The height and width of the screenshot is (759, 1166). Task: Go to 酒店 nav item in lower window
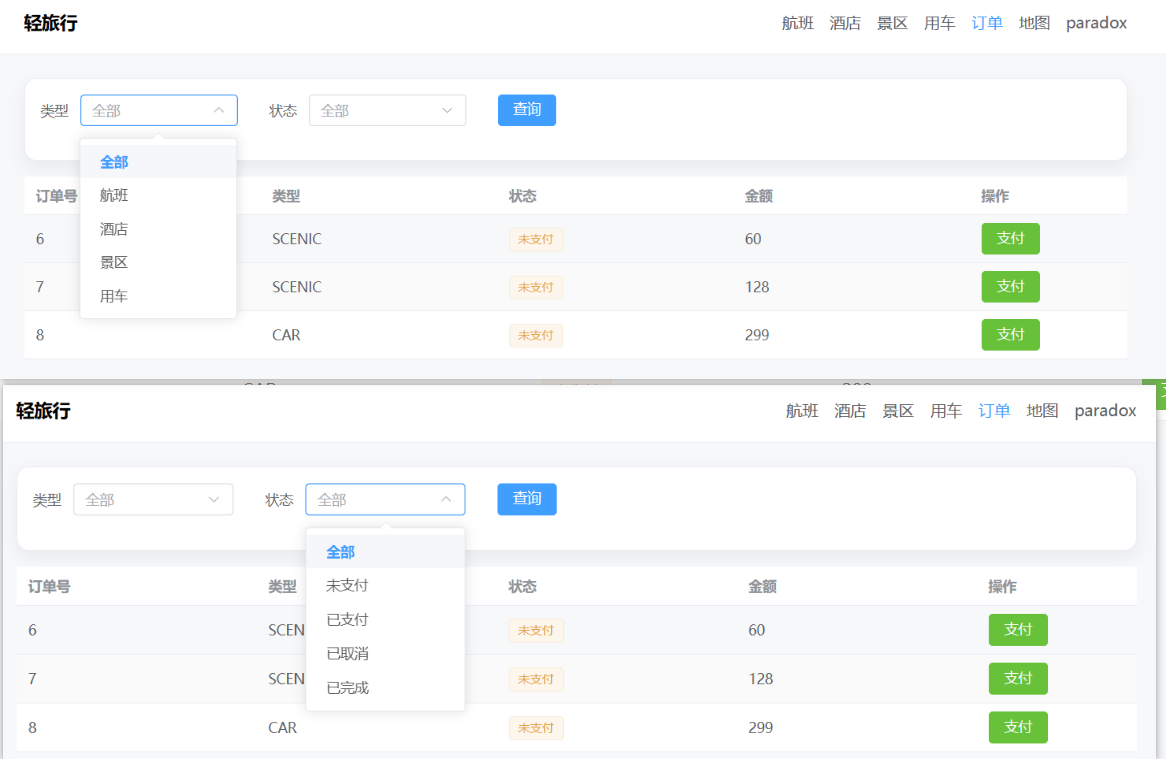(x=850, y=411)
